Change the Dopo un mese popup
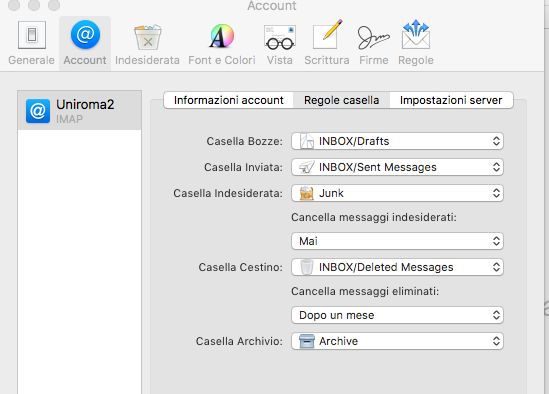The image size is (549, 394). tap(397, 315)
